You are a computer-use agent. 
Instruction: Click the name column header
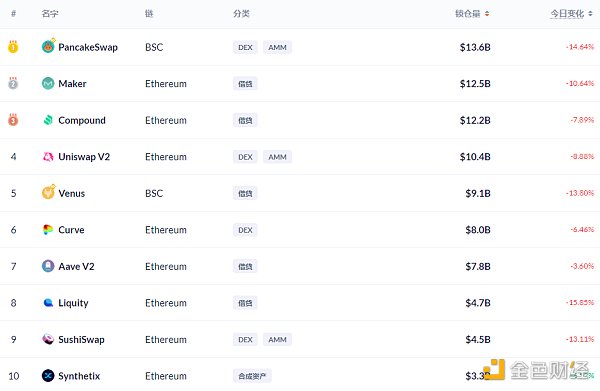(50, 14)
